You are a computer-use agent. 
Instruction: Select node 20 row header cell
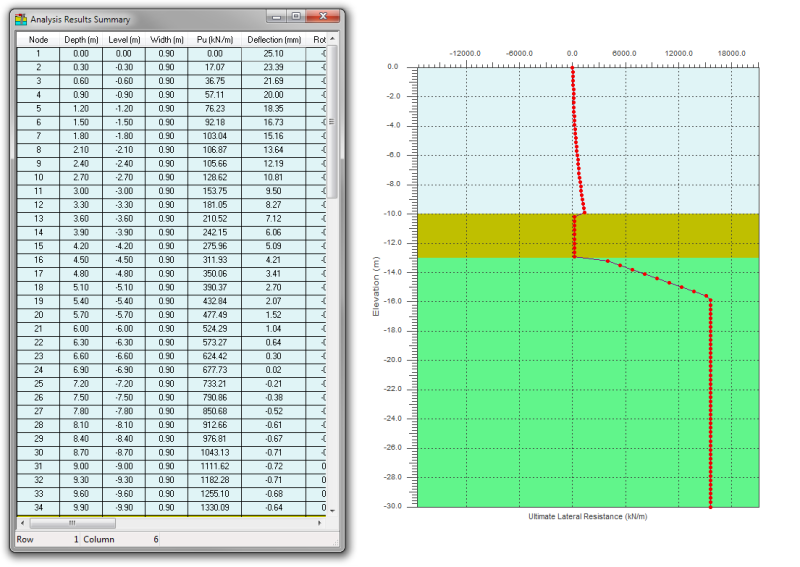coord(38,315)
